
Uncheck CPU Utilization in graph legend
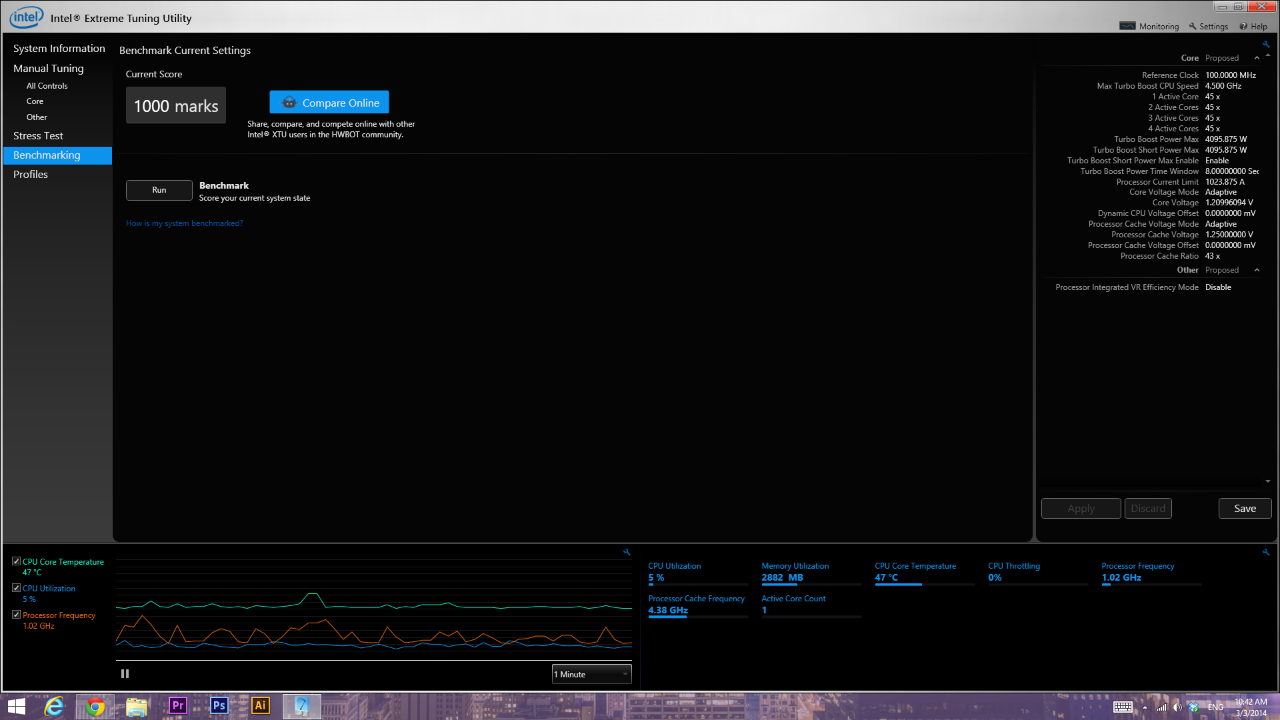16,588
